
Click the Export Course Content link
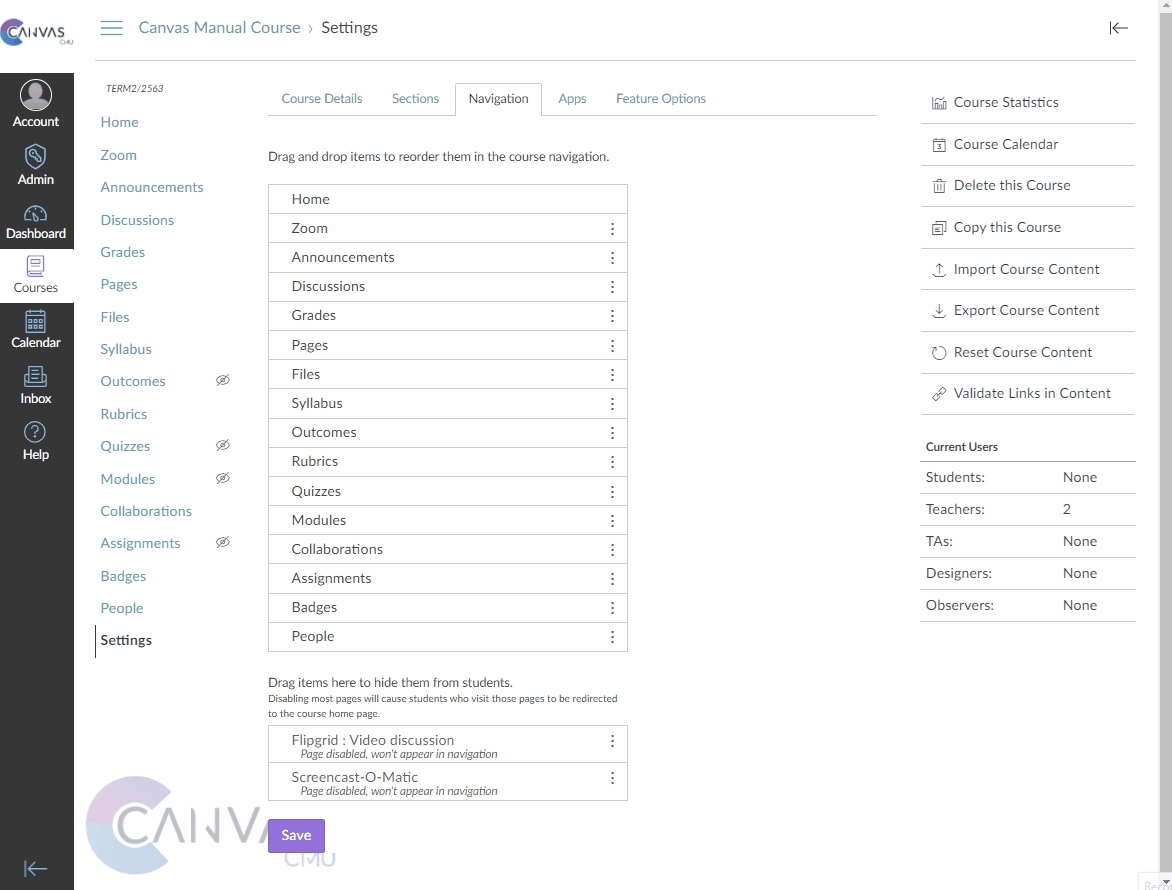pyautogui.click(x=1026, y=311)
